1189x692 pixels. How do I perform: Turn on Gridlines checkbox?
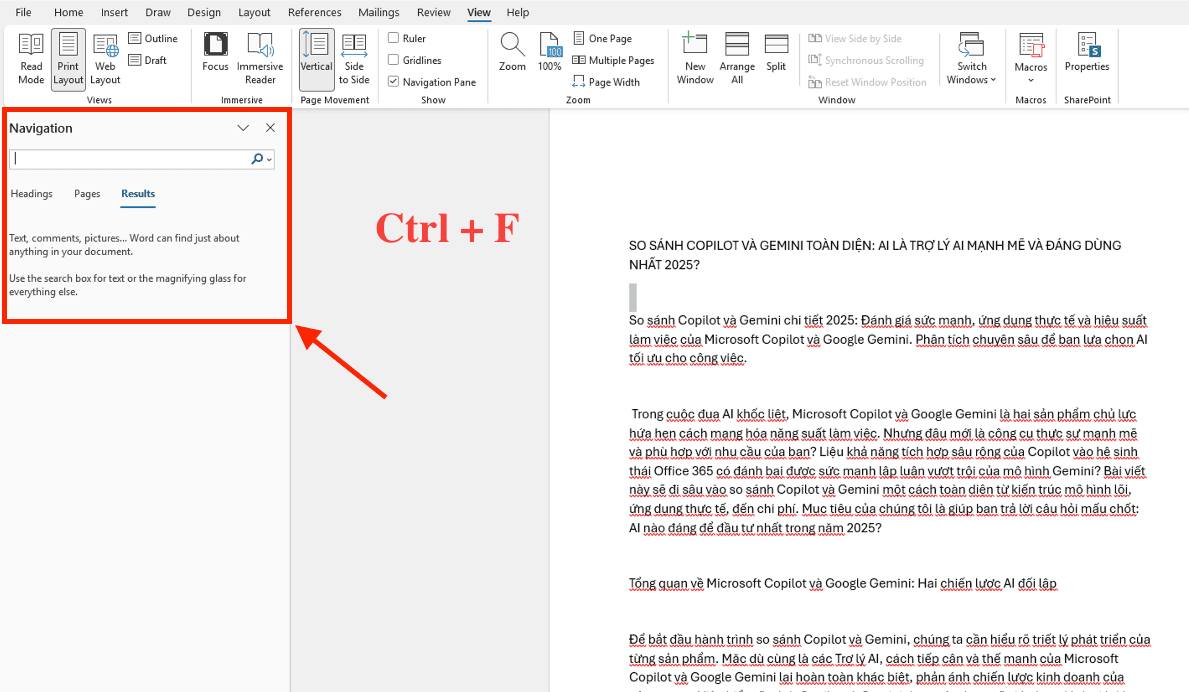tap(394, 60)
